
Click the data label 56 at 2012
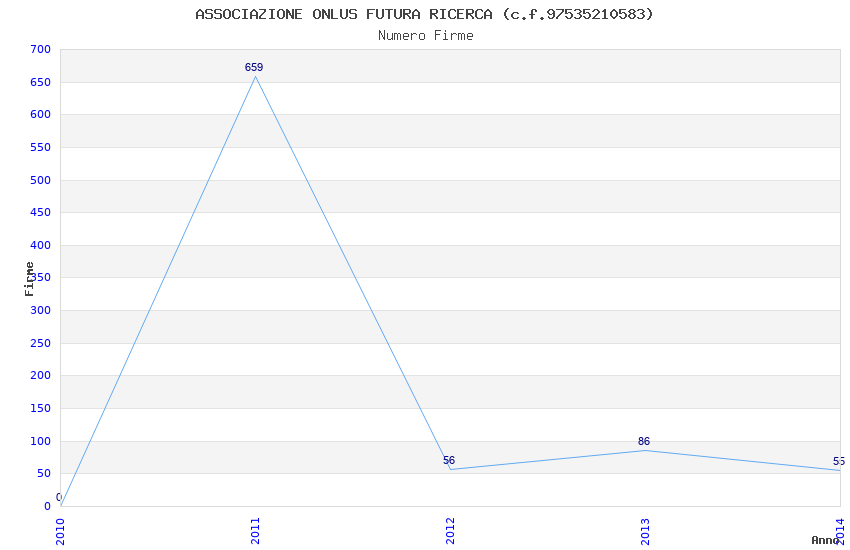pyautogui.click(x=449, y=460)
